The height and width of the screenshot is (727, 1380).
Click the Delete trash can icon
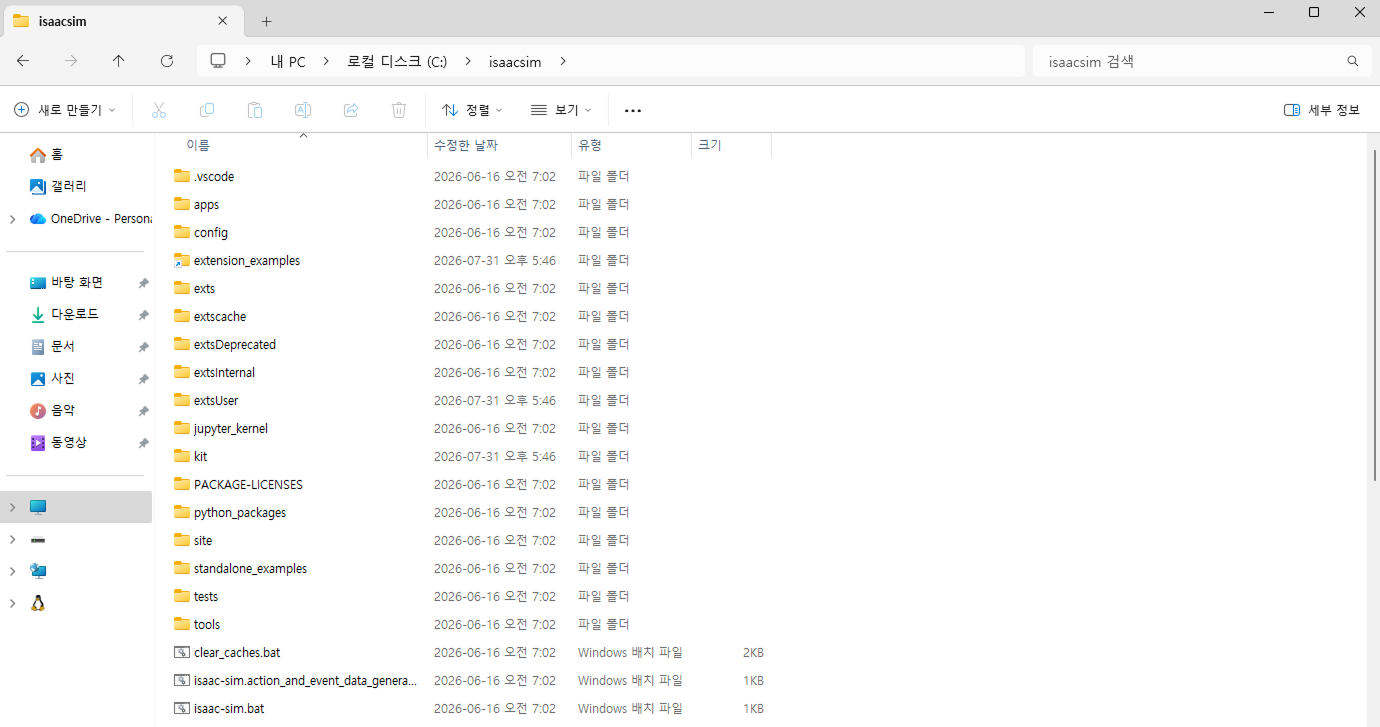399,110
